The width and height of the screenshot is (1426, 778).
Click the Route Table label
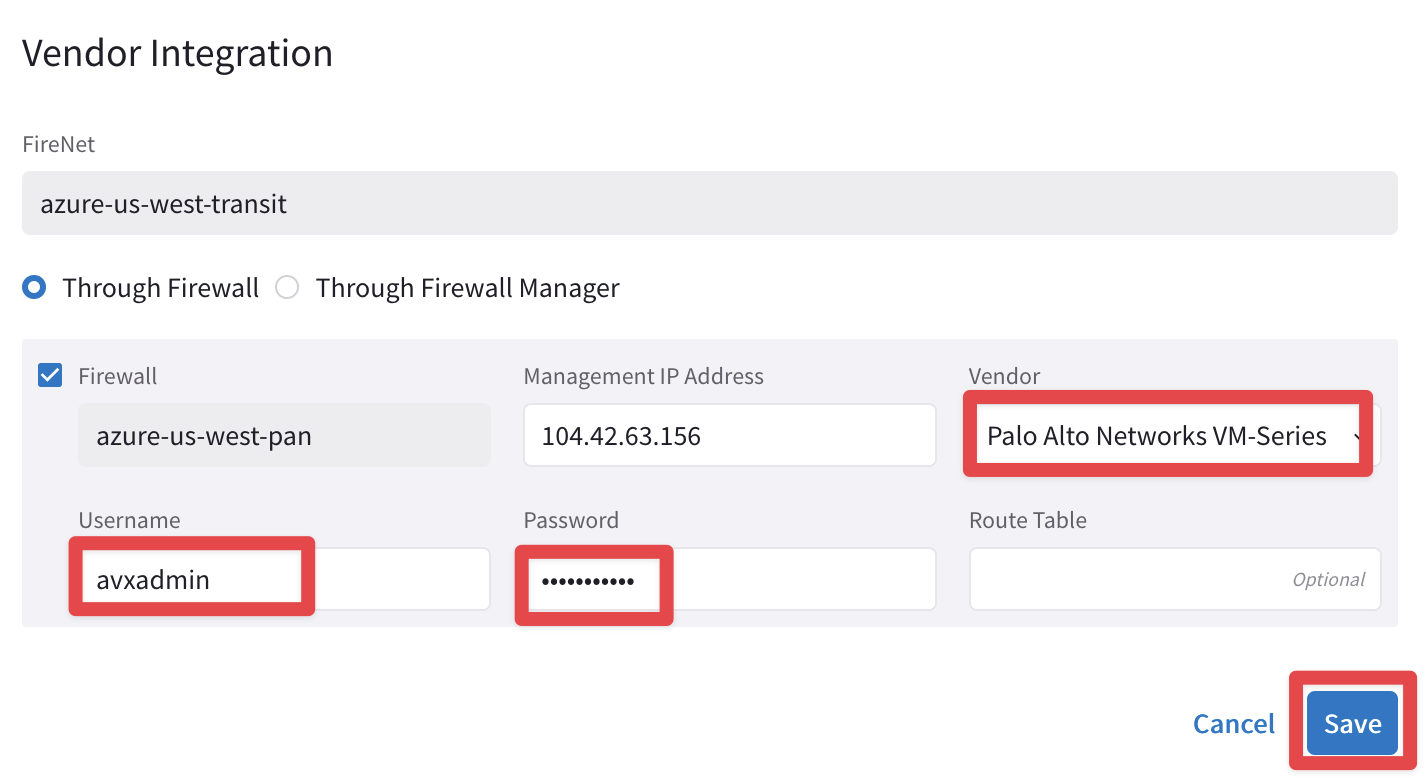pos(1027,520)
